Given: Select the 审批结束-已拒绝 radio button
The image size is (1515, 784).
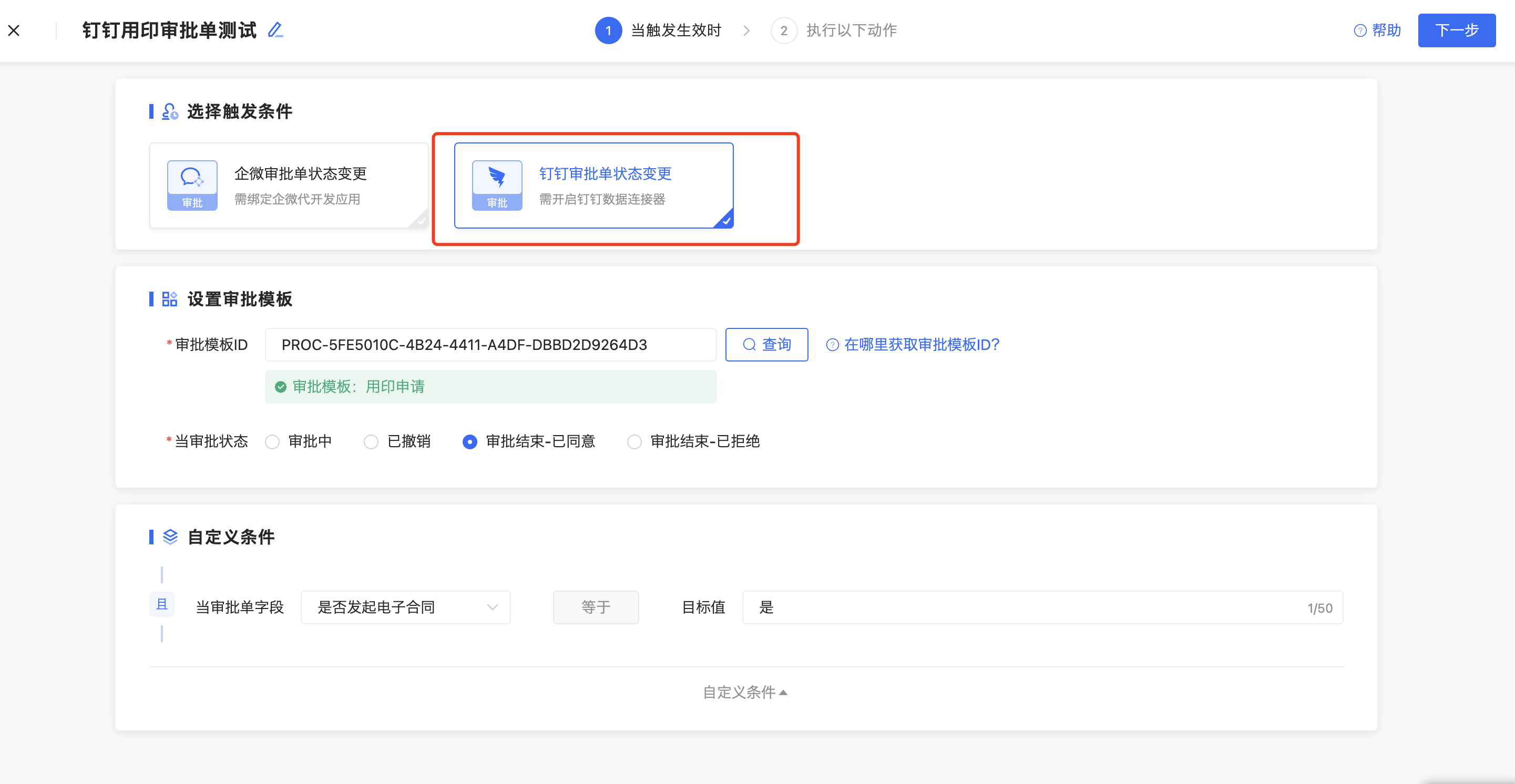Looking at the screenshot, I should point(634,442).
